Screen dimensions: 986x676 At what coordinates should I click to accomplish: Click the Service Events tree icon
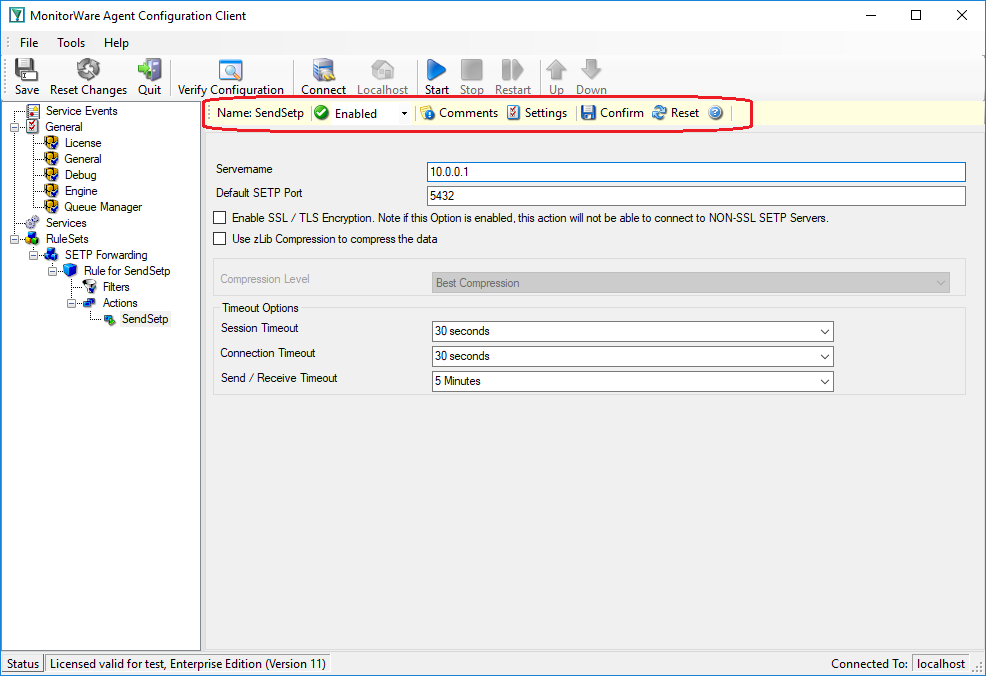33,111
